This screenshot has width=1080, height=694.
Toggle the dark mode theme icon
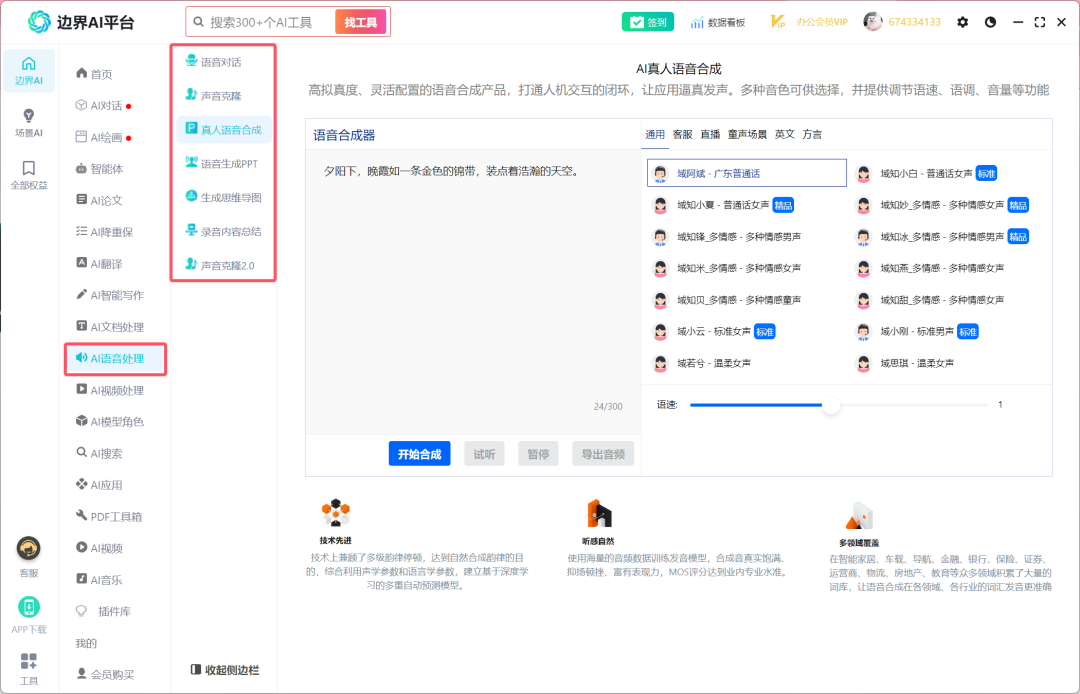(x=990, y=22)
